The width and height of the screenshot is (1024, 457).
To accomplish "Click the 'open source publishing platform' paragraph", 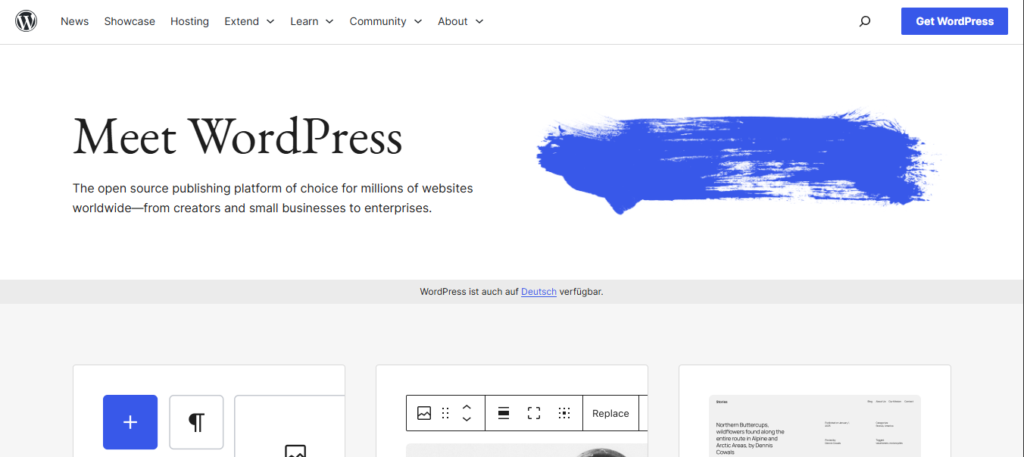I will pos(273,198).
